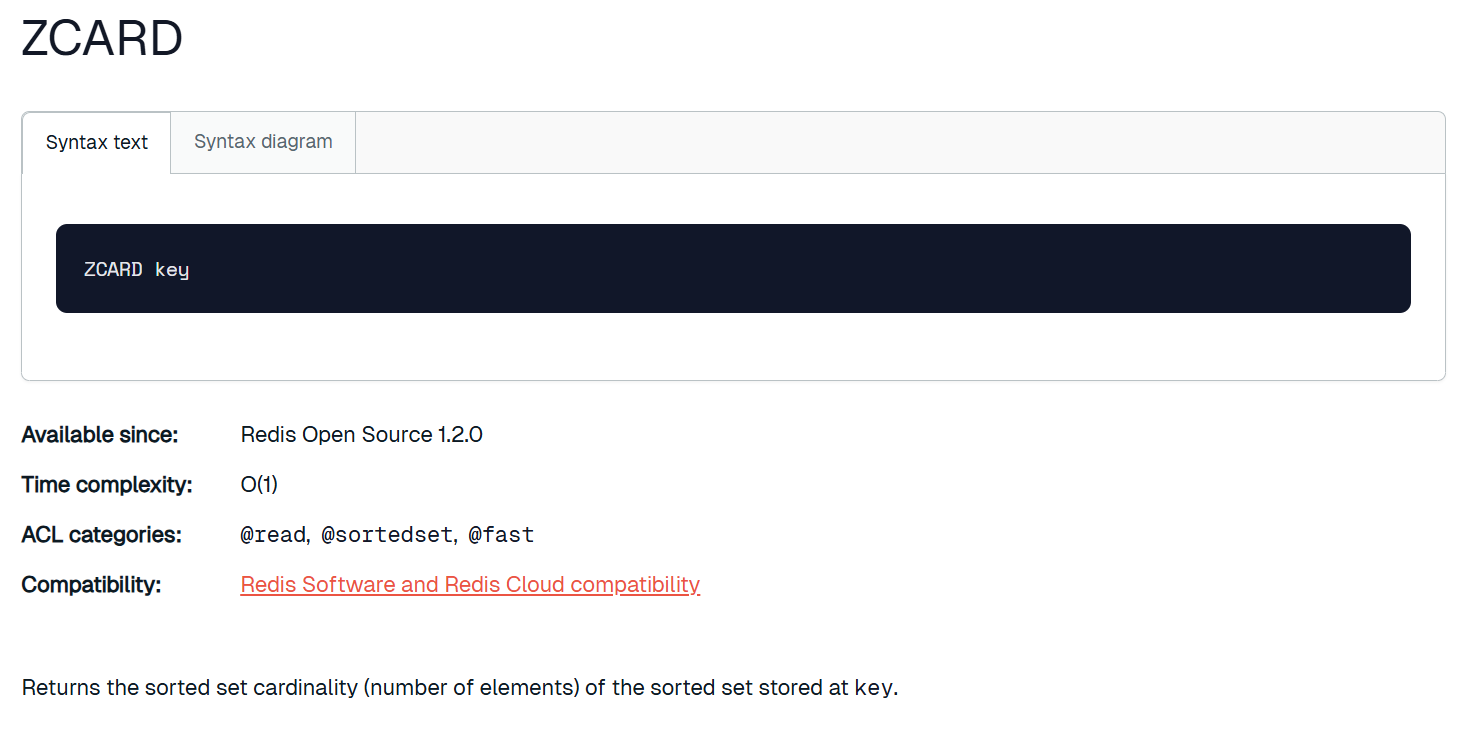Switch to the Syntax text tab

[x=97, y=142]
